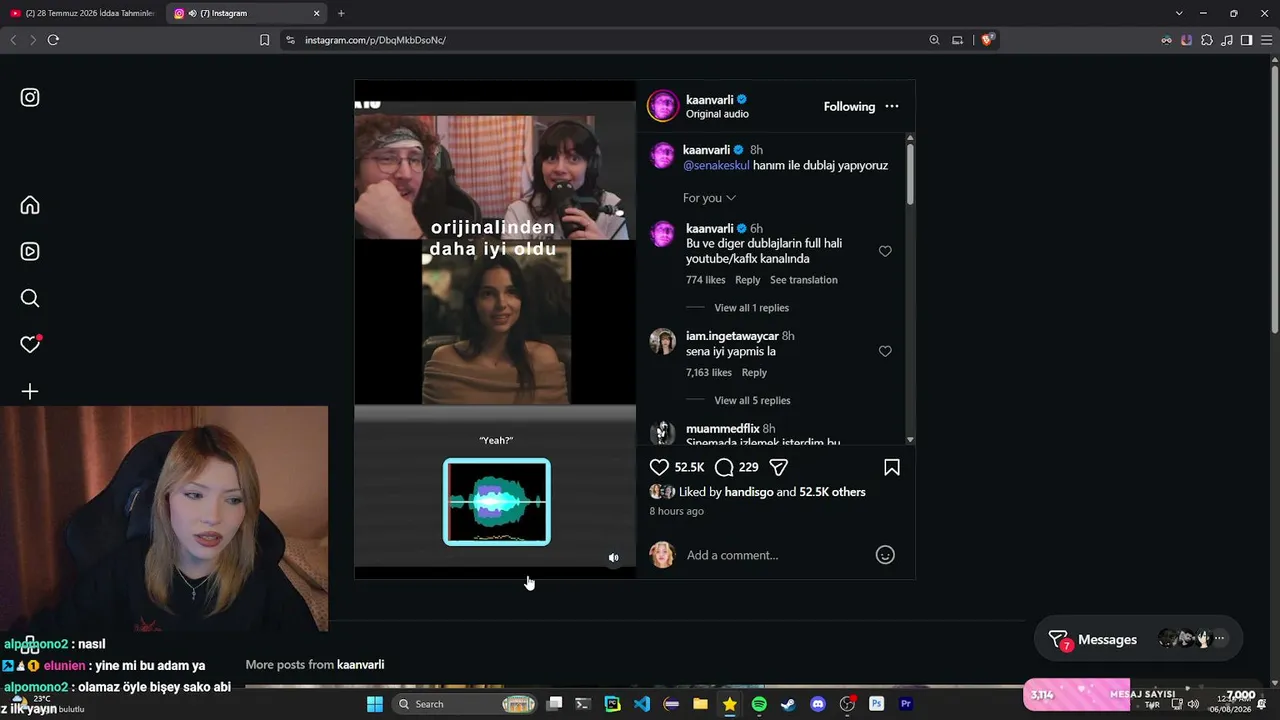Viewport: 1280px width, 720px height.
Task: Open kaanvarli's profile picture in header
Action: coord(663,106)
